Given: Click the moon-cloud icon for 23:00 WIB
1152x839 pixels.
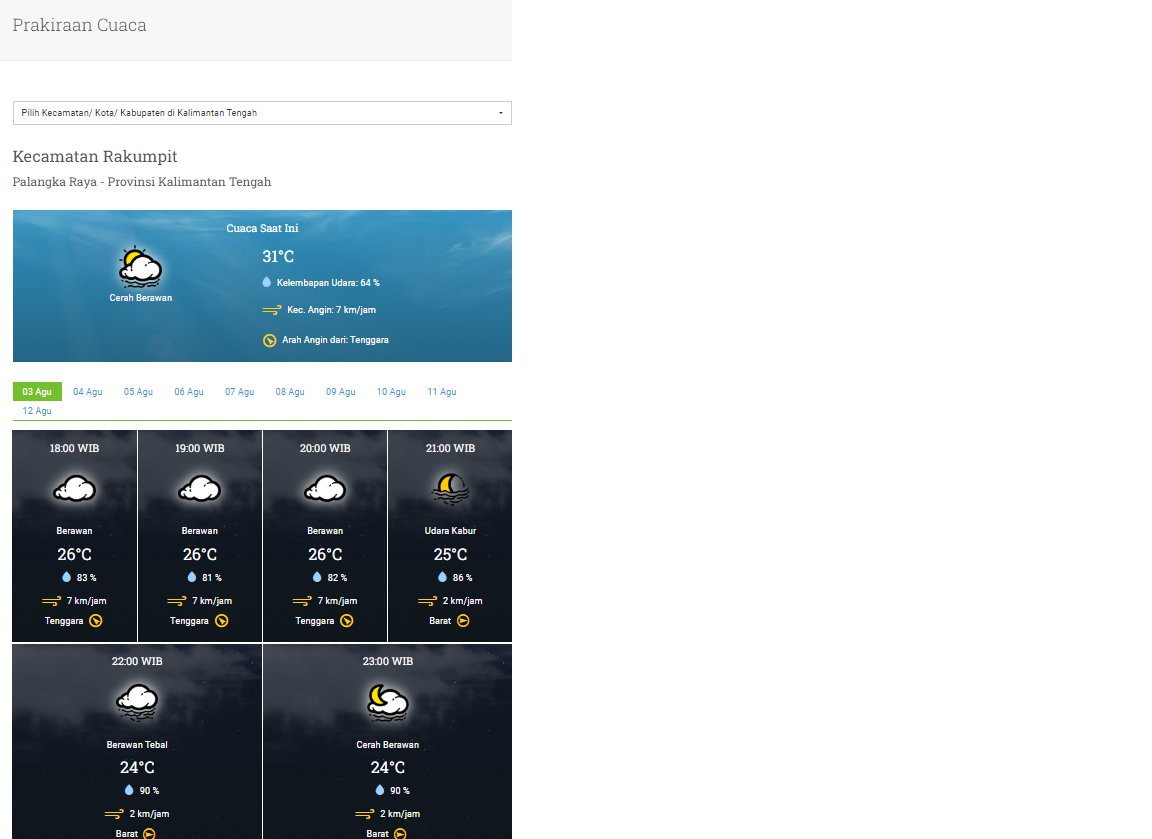Looking at the screenshot, I should click(x=388, y=702).
